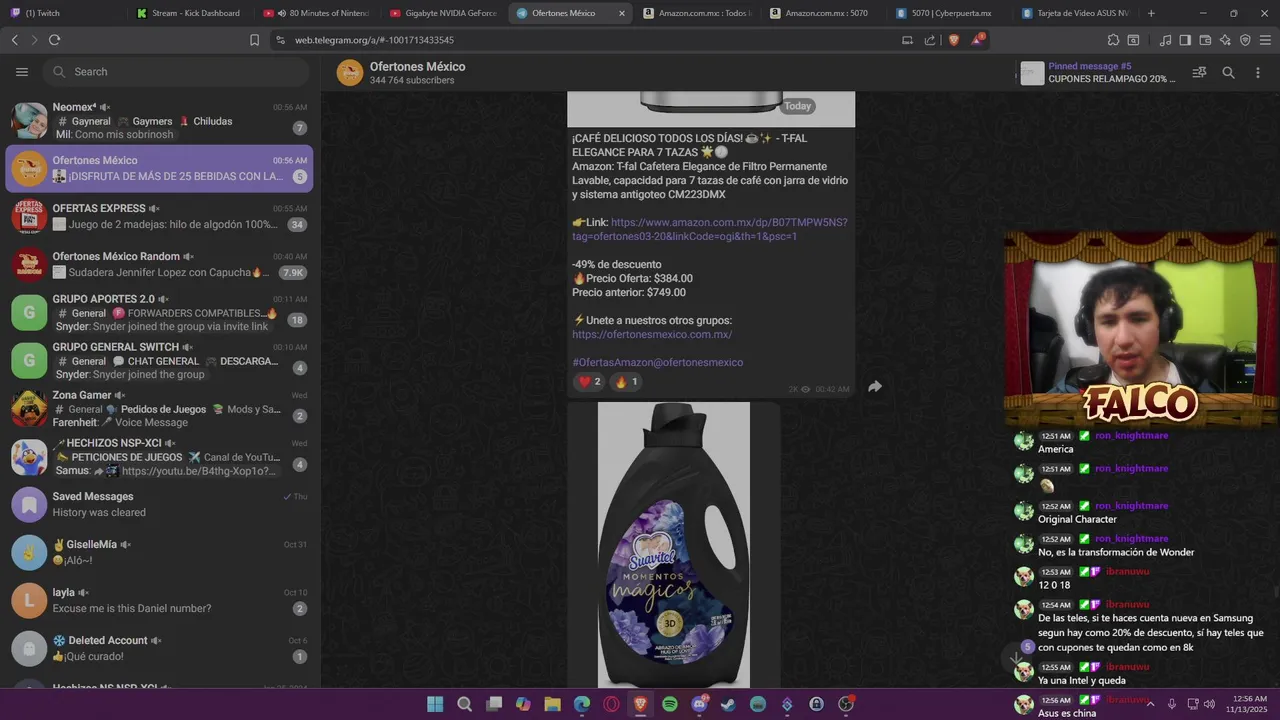Toggle the browser sidebar panel icon
The width and height of the screenshot is (1280, 720).
[1185, 40]
